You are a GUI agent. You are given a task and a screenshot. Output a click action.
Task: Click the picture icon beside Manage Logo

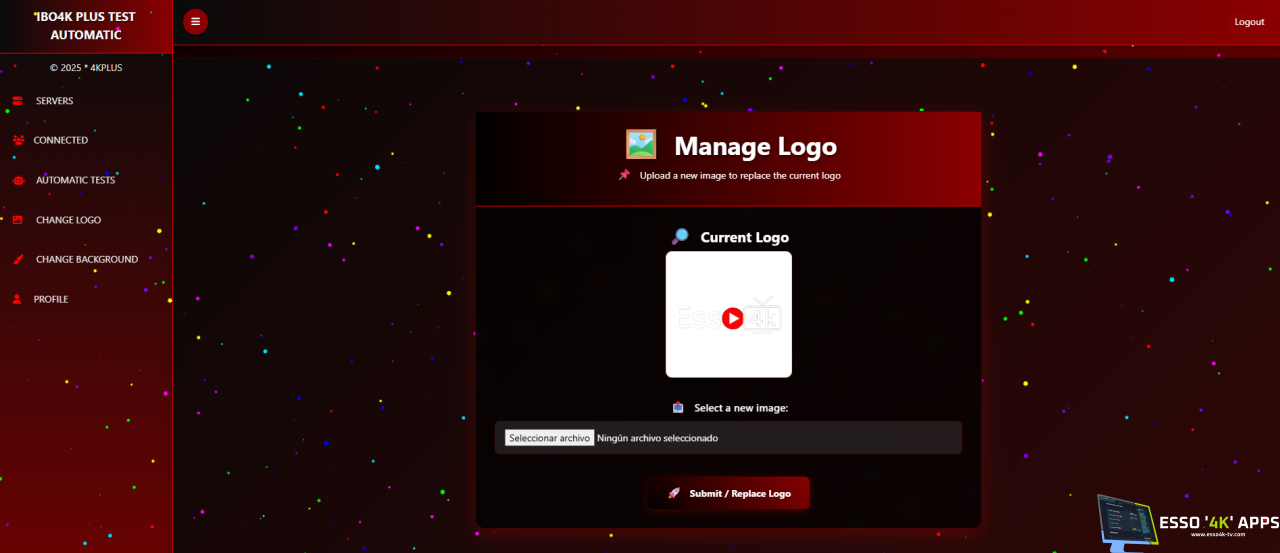click(641, 145)
